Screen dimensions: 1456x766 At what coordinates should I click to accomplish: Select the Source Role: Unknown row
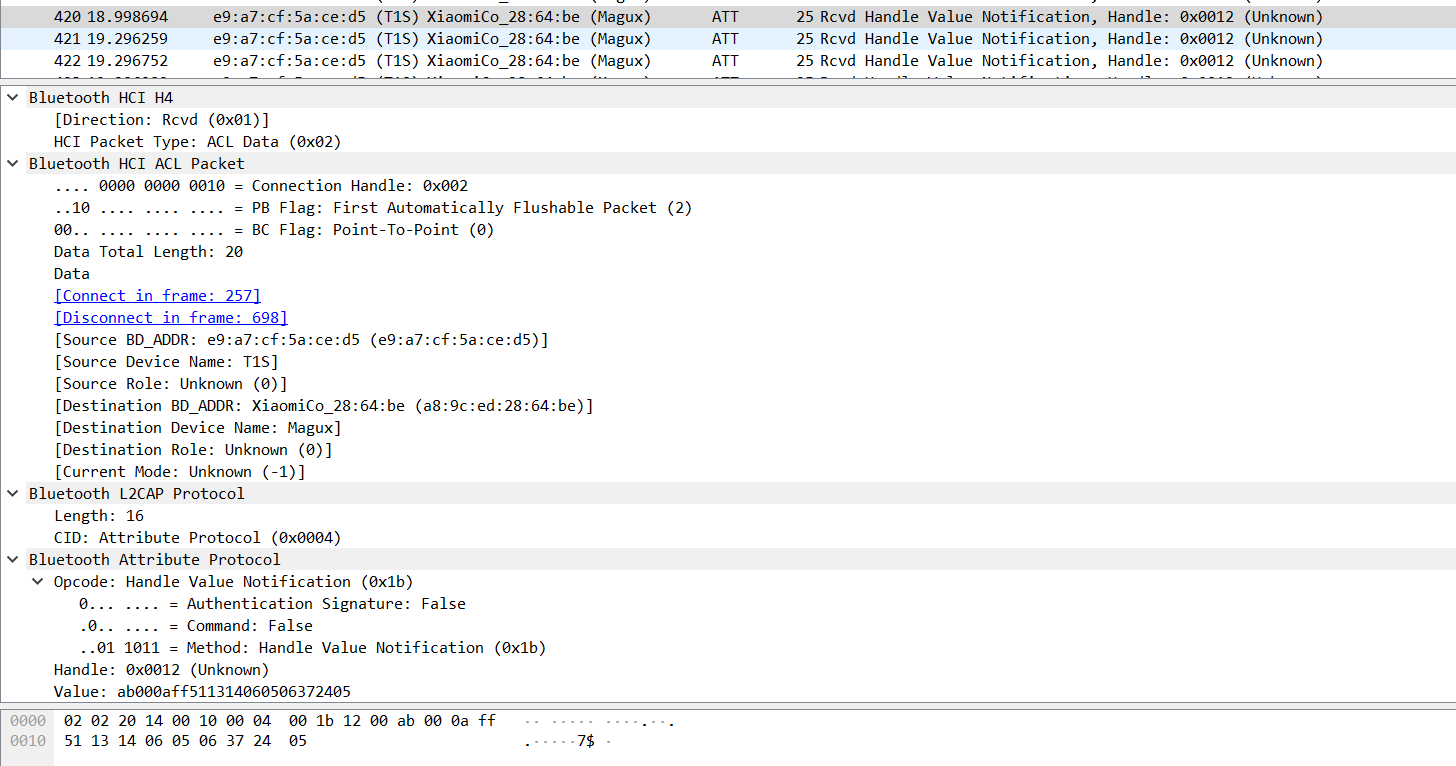point(171,384)
